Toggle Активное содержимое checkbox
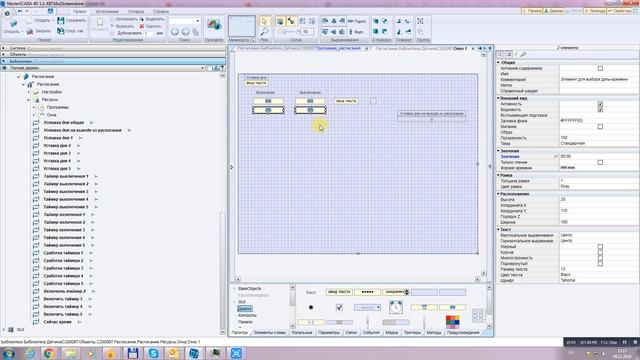 tap(600, 68)
